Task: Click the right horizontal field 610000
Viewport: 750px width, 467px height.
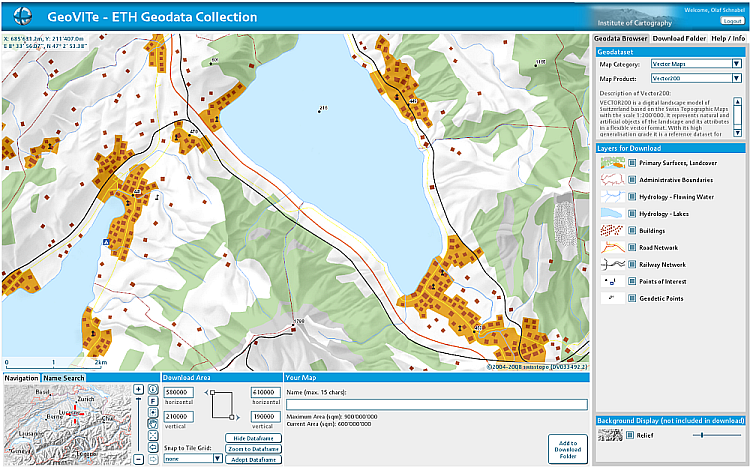Action: 265,392
